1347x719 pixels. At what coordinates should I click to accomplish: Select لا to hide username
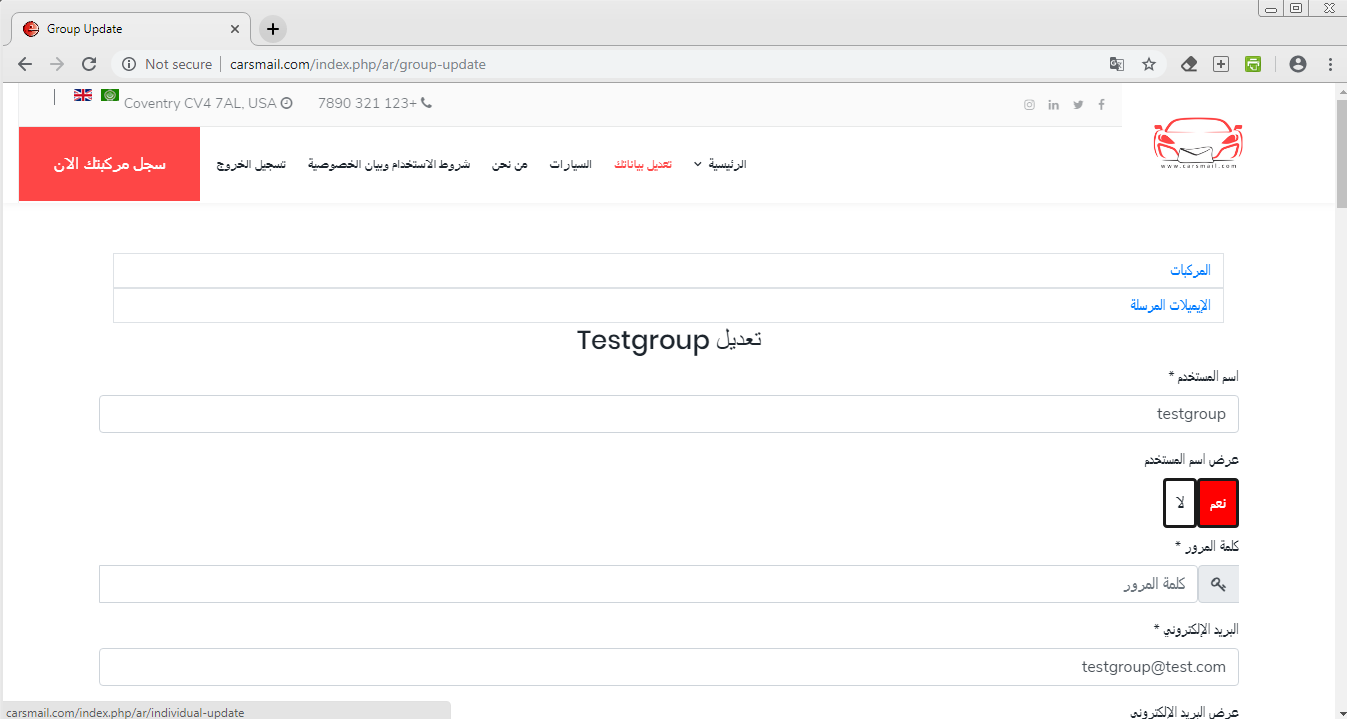pos(1180,503)
